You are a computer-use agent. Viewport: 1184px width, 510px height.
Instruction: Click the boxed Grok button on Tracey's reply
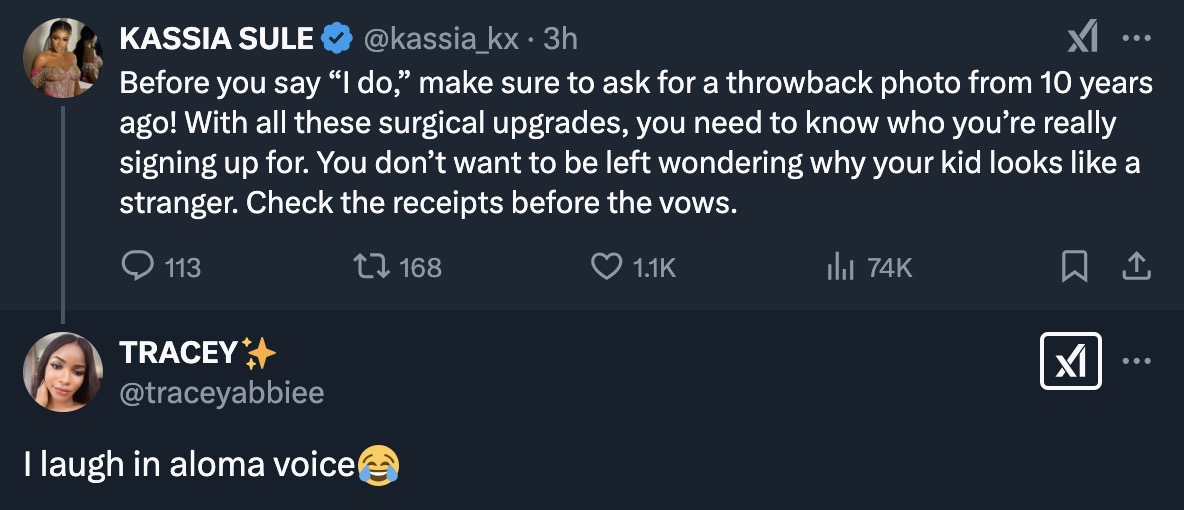click(x=1072, y=360)
